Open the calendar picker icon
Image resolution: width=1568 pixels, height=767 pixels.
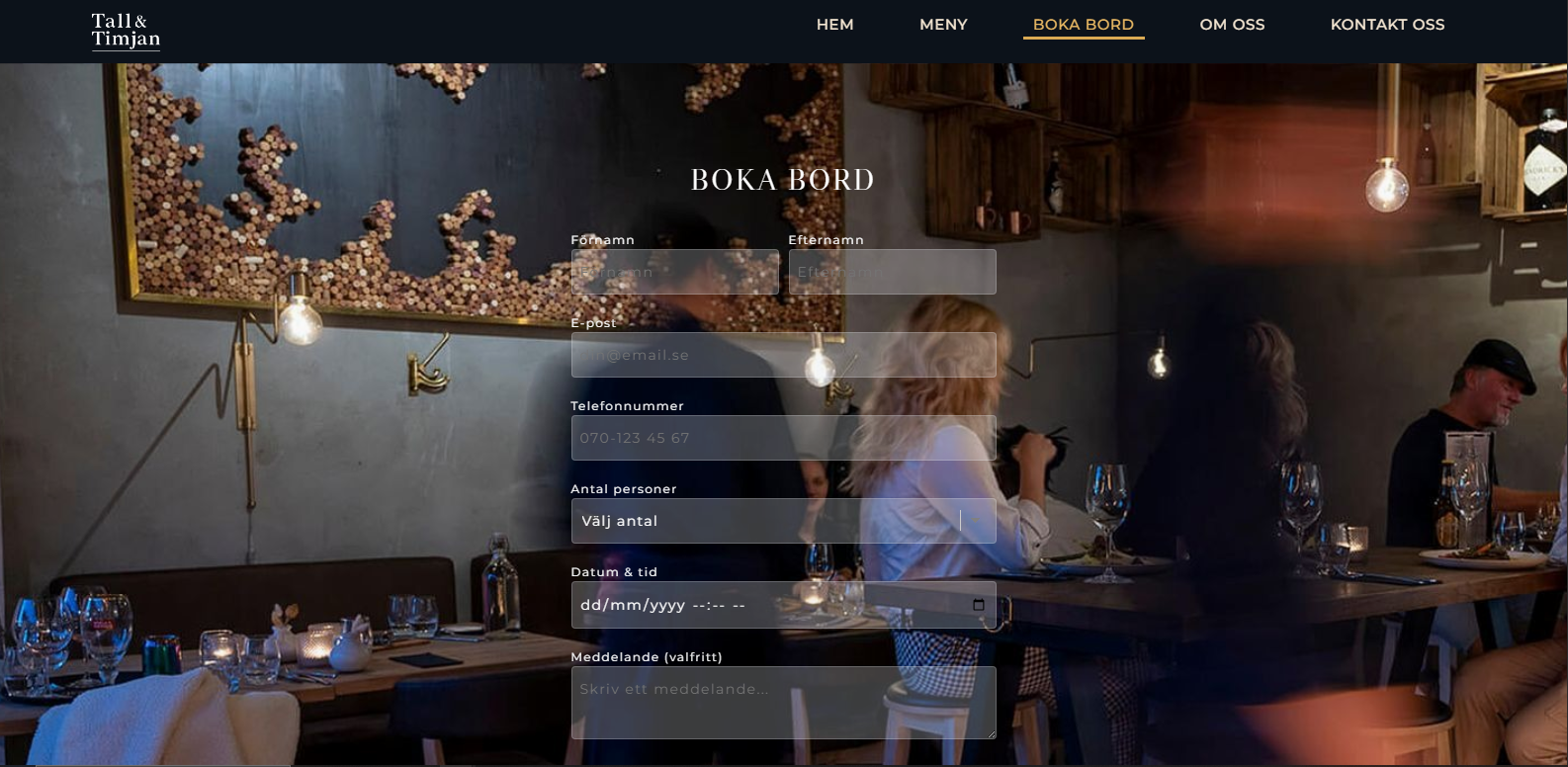pyautogui.click(x=979, y=605)
